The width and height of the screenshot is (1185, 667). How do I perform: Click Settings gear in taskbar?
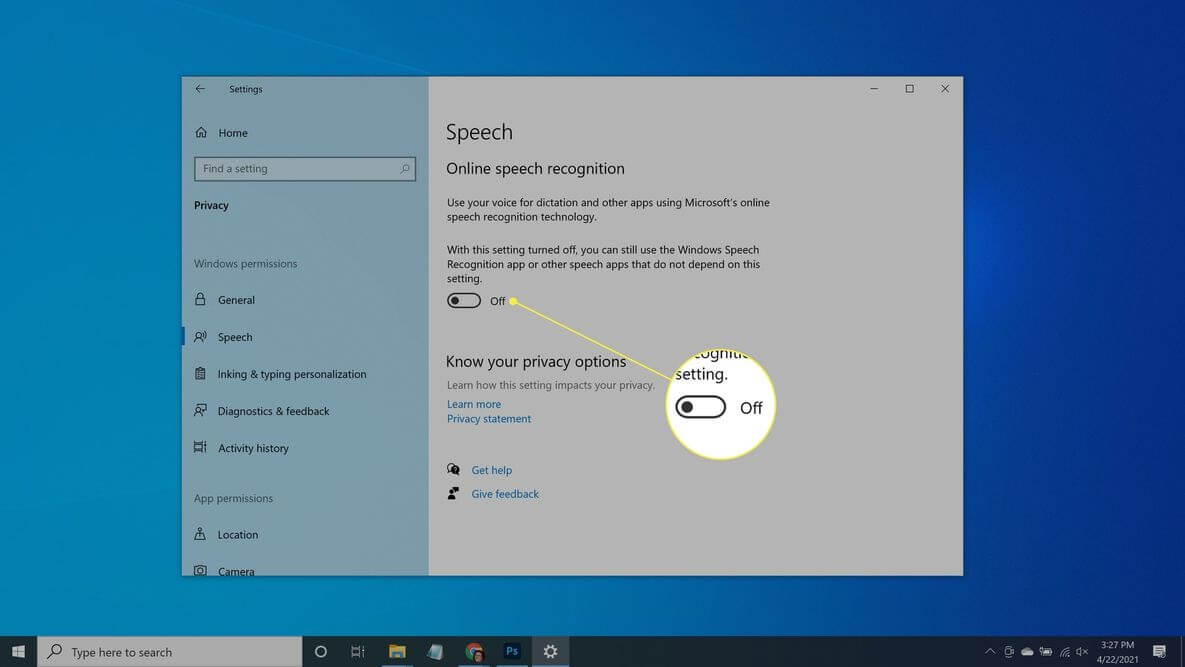point(550,651)
